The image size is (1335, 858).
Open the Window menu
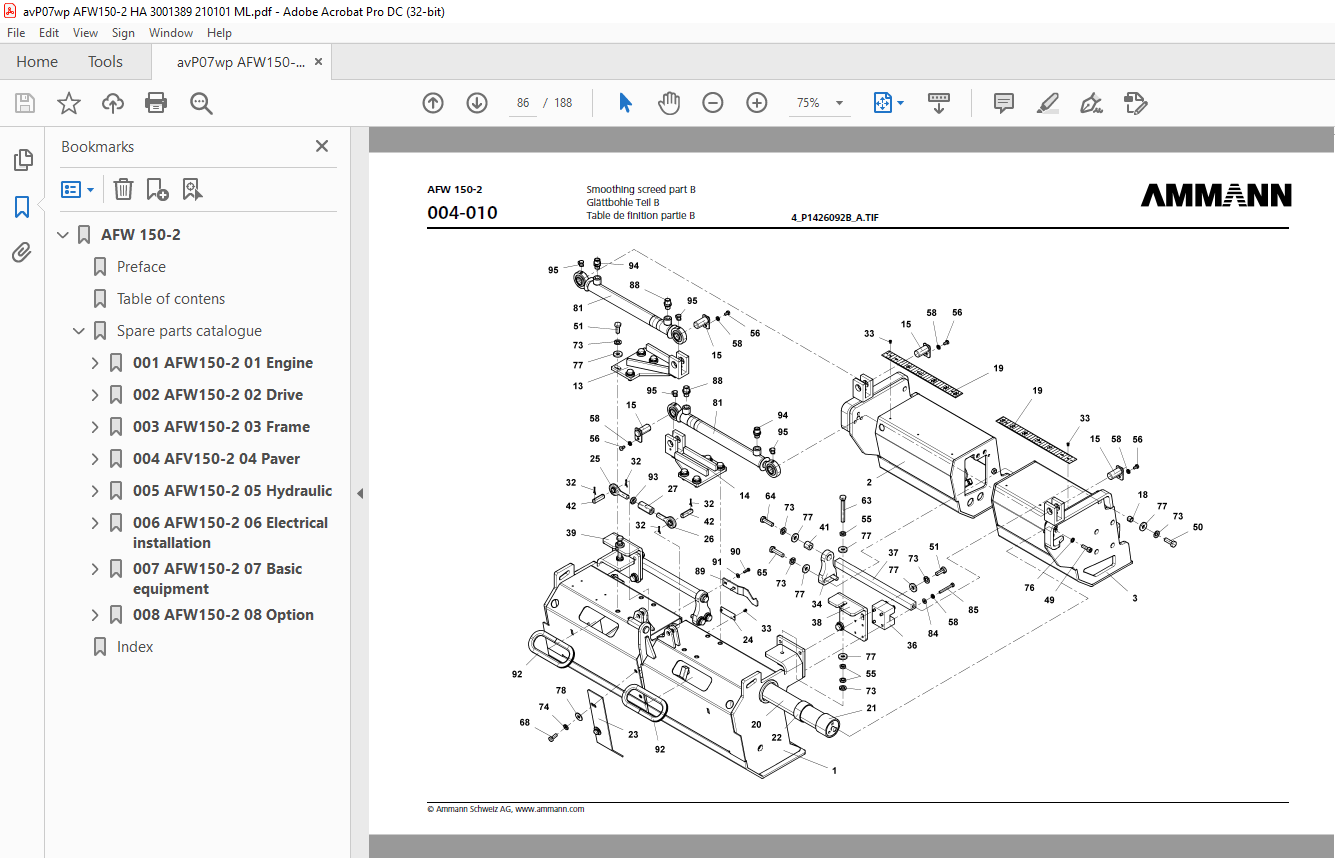pyautogui.click(x=171, y=33)
